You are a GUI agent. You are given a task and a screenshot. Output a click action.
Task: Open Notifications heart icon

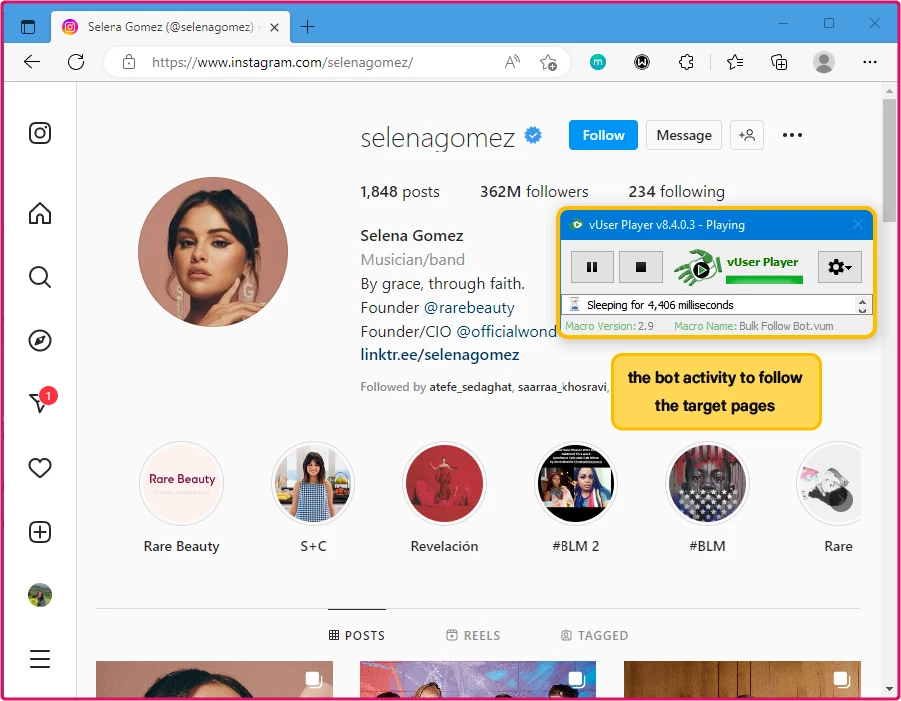tap(40, 468)
